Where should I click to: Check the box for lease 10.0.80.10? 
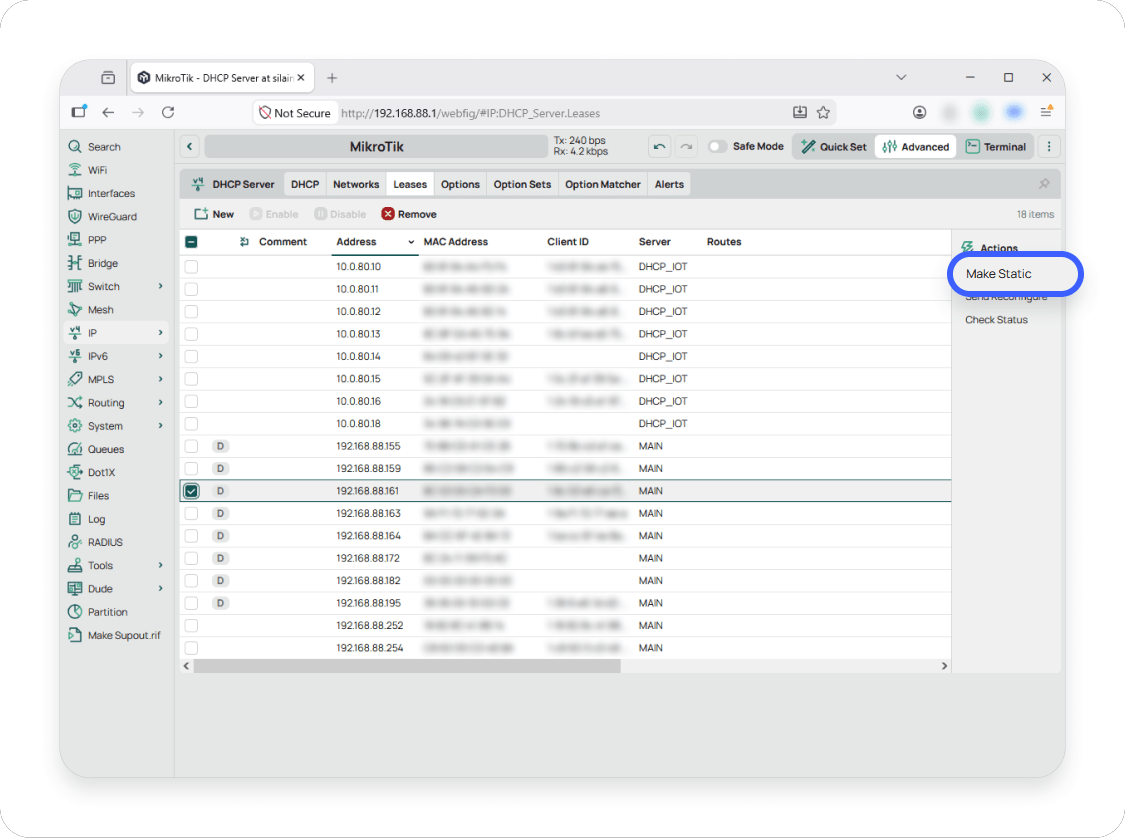pos(191,267)
